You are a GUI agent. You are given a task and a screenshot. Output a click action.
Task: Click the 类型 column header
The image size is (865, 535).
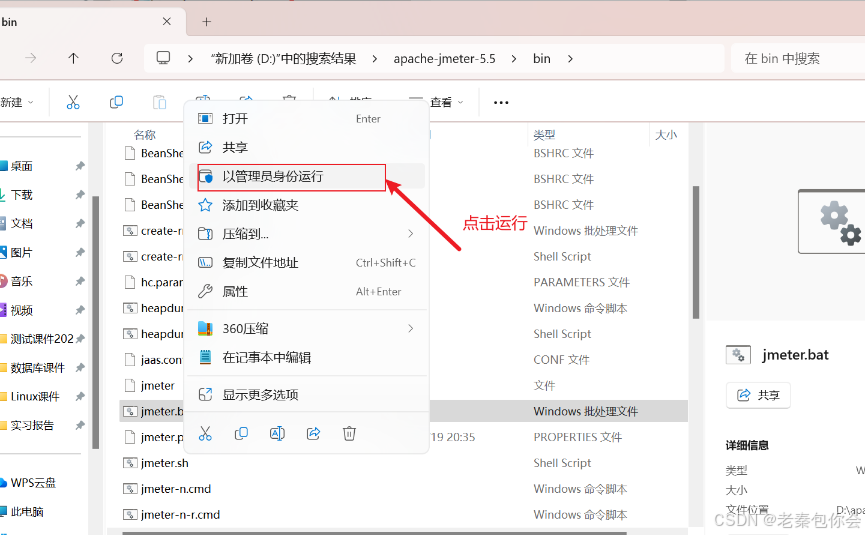pyautogui.click(x=544, y=135)
